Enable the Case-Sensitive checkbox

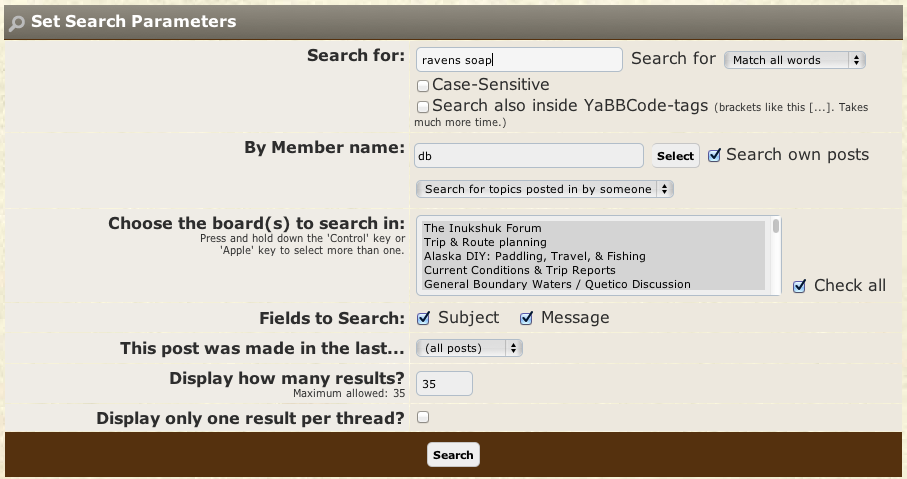click(423, 87)
